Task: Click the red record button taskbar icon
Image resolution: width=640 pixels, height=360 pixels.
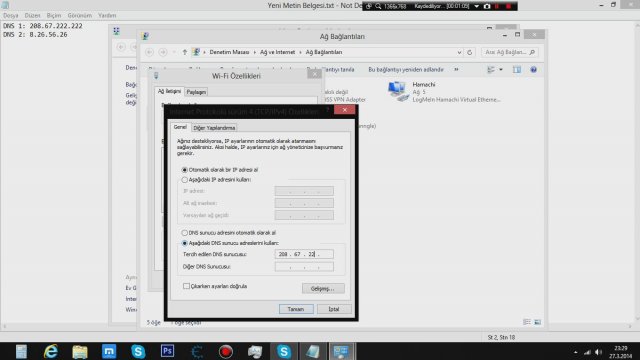Action: click(225, 351)
